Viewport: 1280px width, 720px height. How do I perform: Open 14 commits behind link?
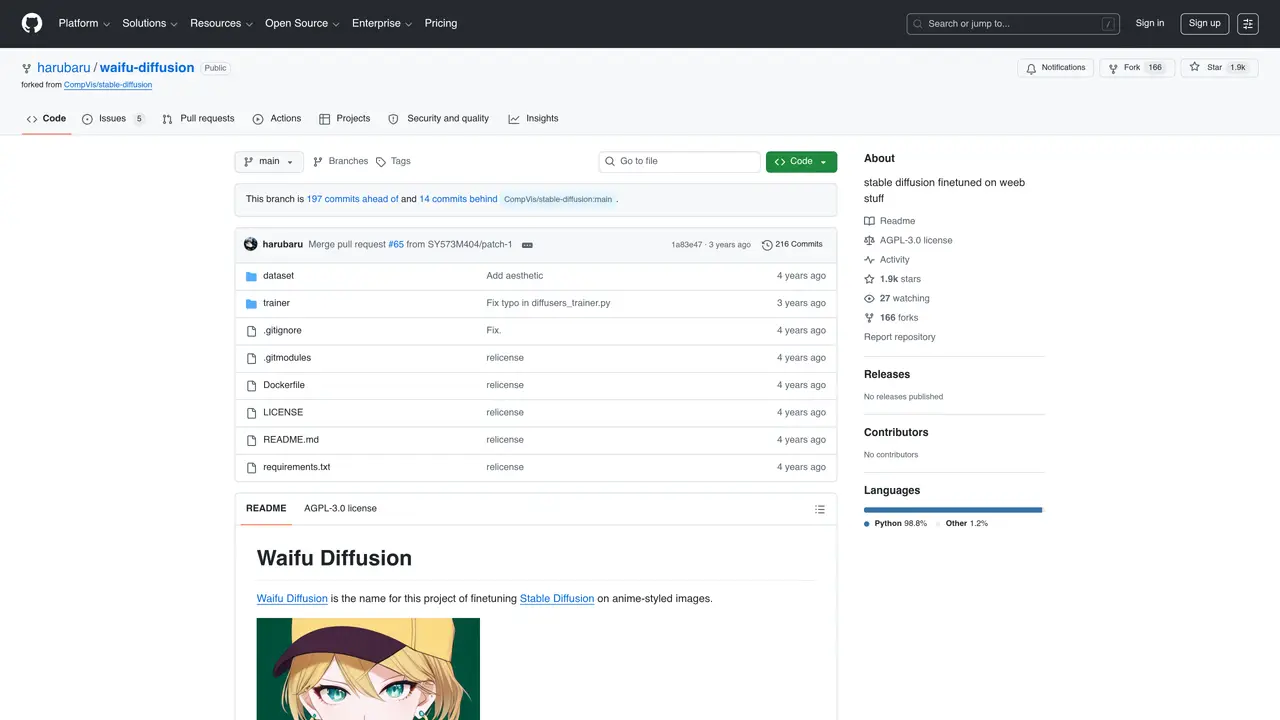coord(458,199)
